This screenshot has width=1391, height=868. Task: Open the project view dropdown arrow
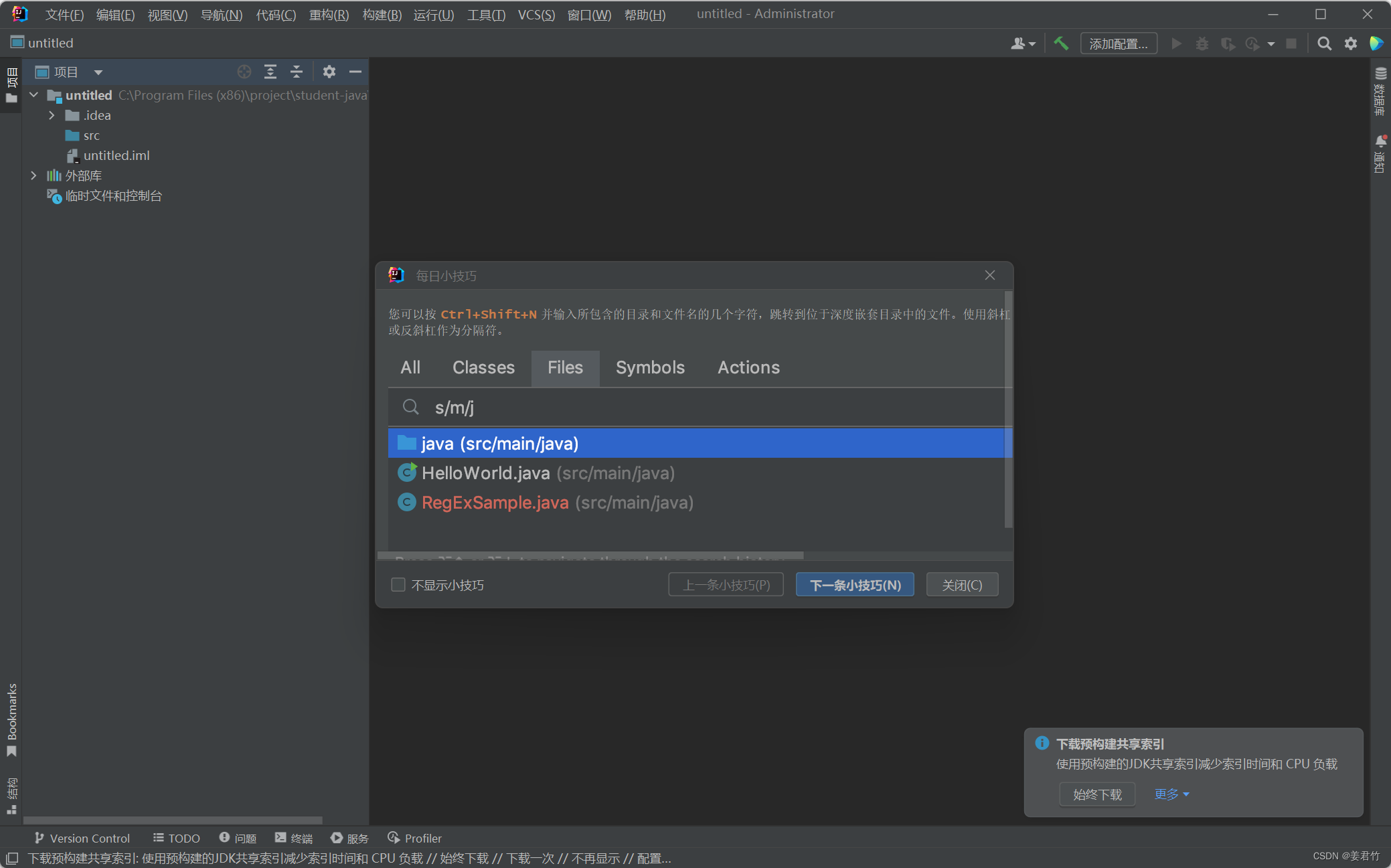pos(98,72)
